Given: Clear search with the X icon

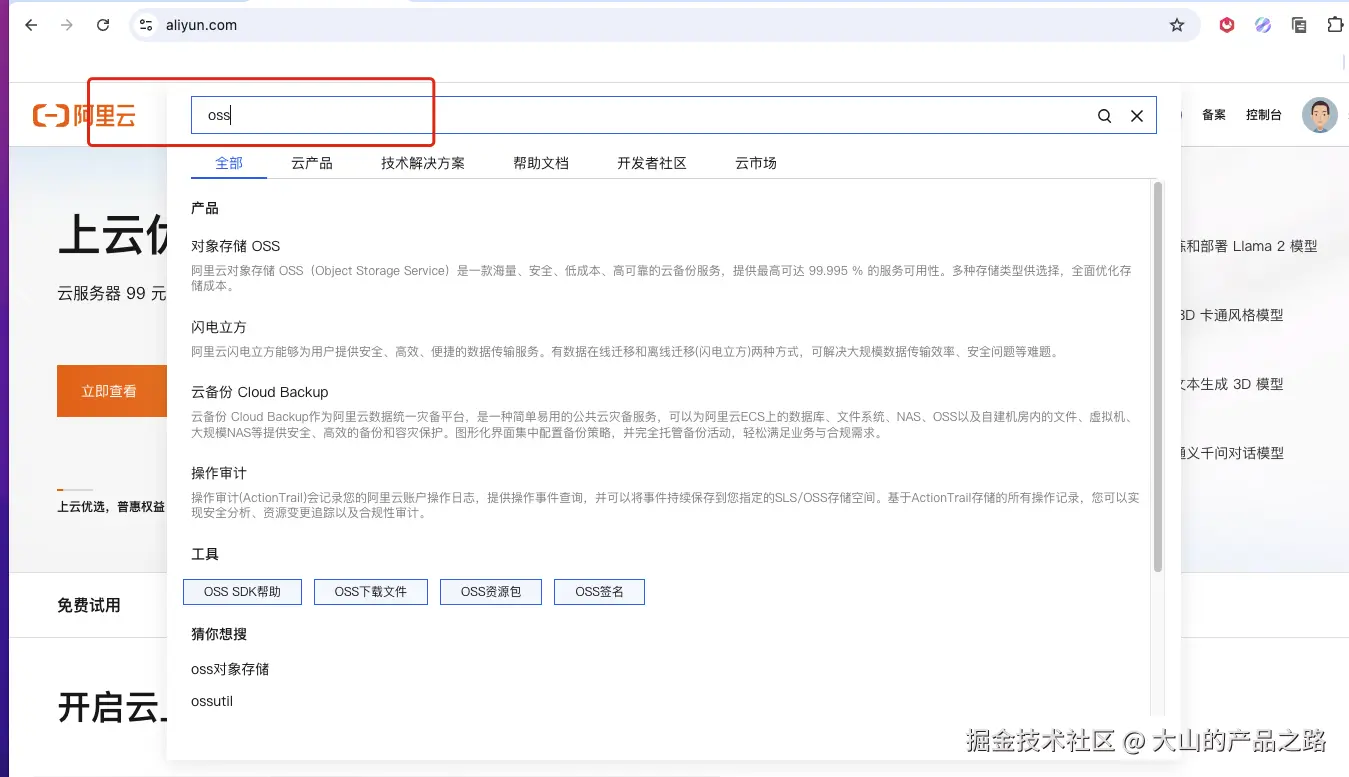Looking at the screenshot, I should click(x=1137, y=115).
